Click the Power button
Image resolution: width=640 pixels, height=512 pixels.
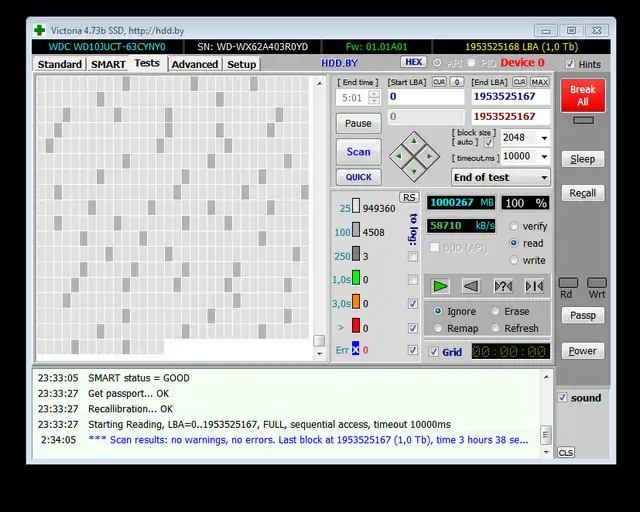tap(582, 351)
